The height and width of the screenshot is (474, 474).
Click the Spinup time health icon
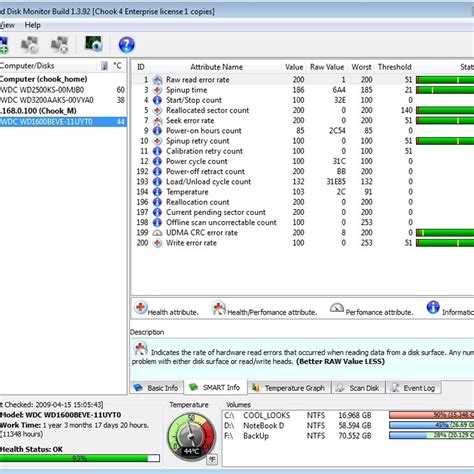coord(157,90)
